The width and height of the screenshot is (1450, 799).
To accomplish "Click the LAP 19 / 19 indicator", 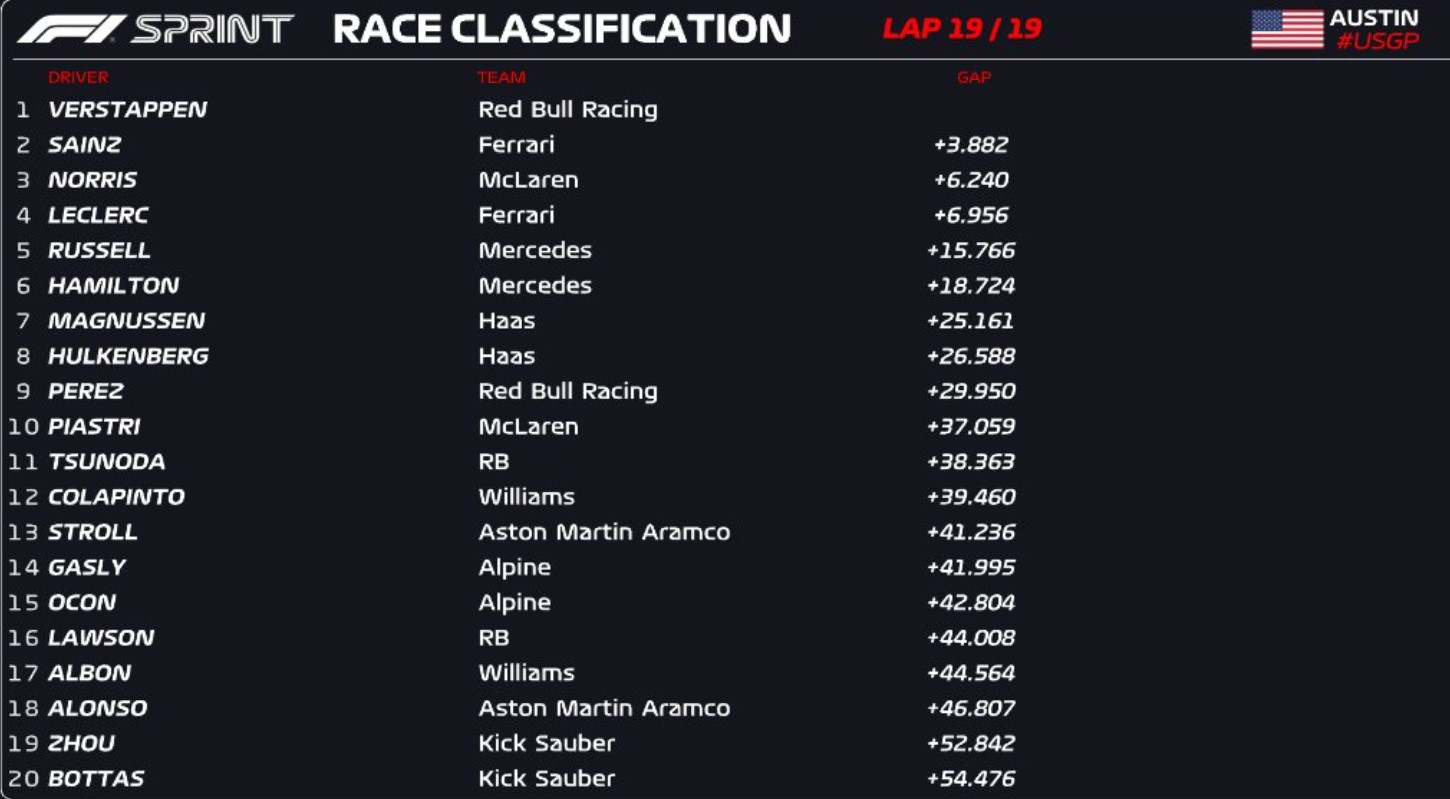I will pyautogui.click(x=961, y=28).
